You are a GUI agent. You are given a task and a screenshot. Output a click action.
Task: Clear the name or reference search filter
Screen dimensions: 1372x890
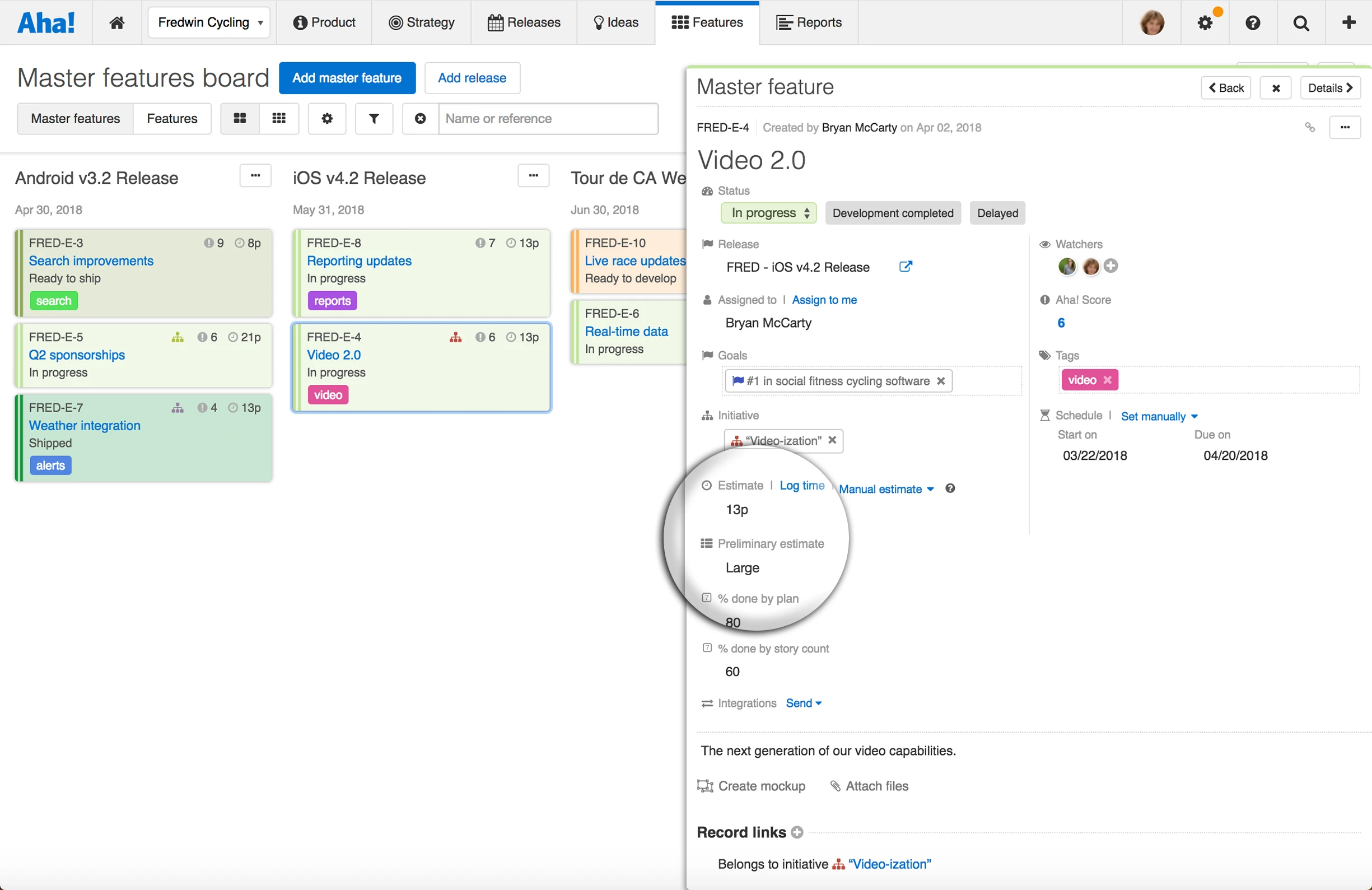point(420,119)
